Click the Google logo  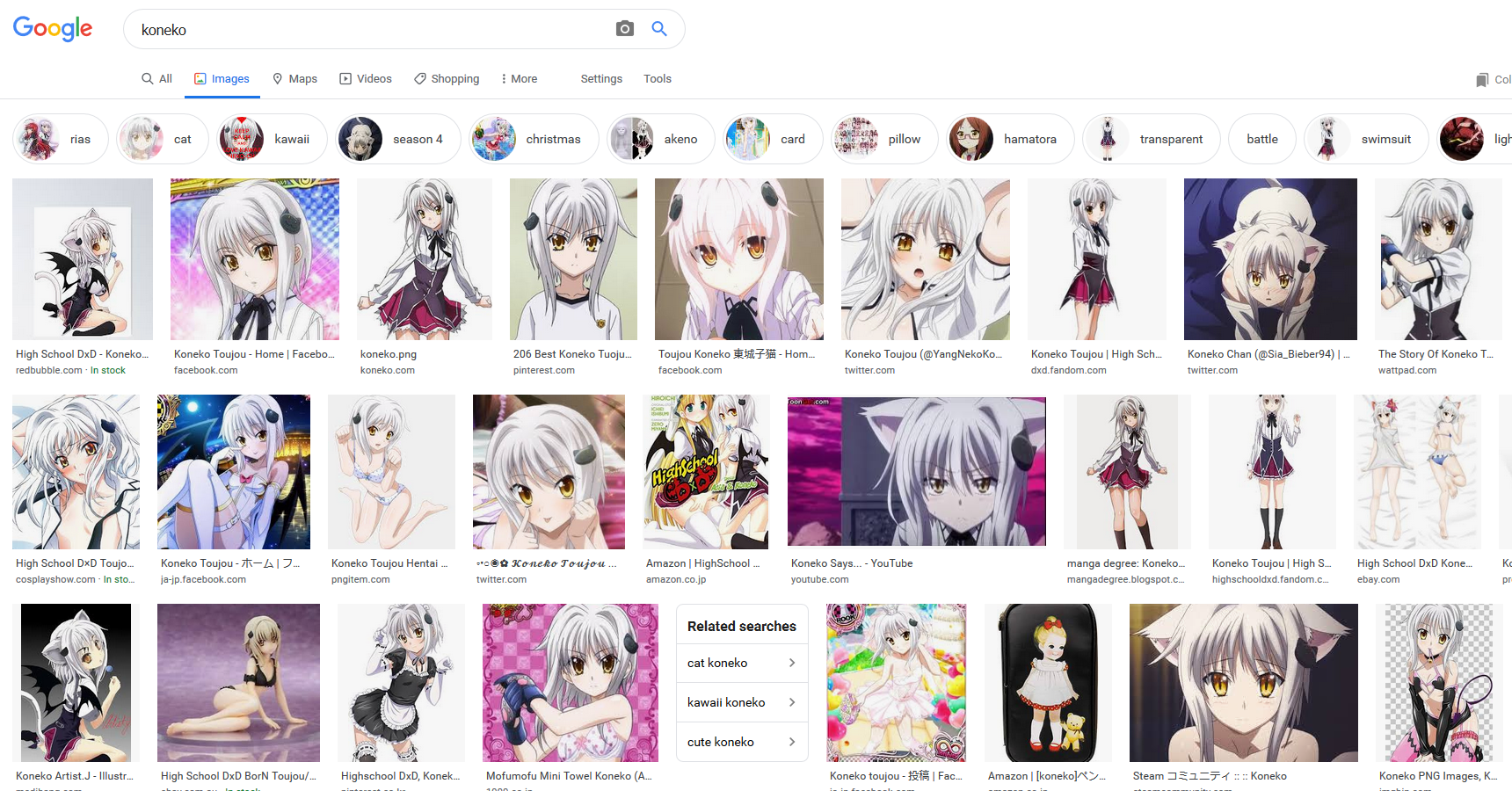tap(53, 29)
